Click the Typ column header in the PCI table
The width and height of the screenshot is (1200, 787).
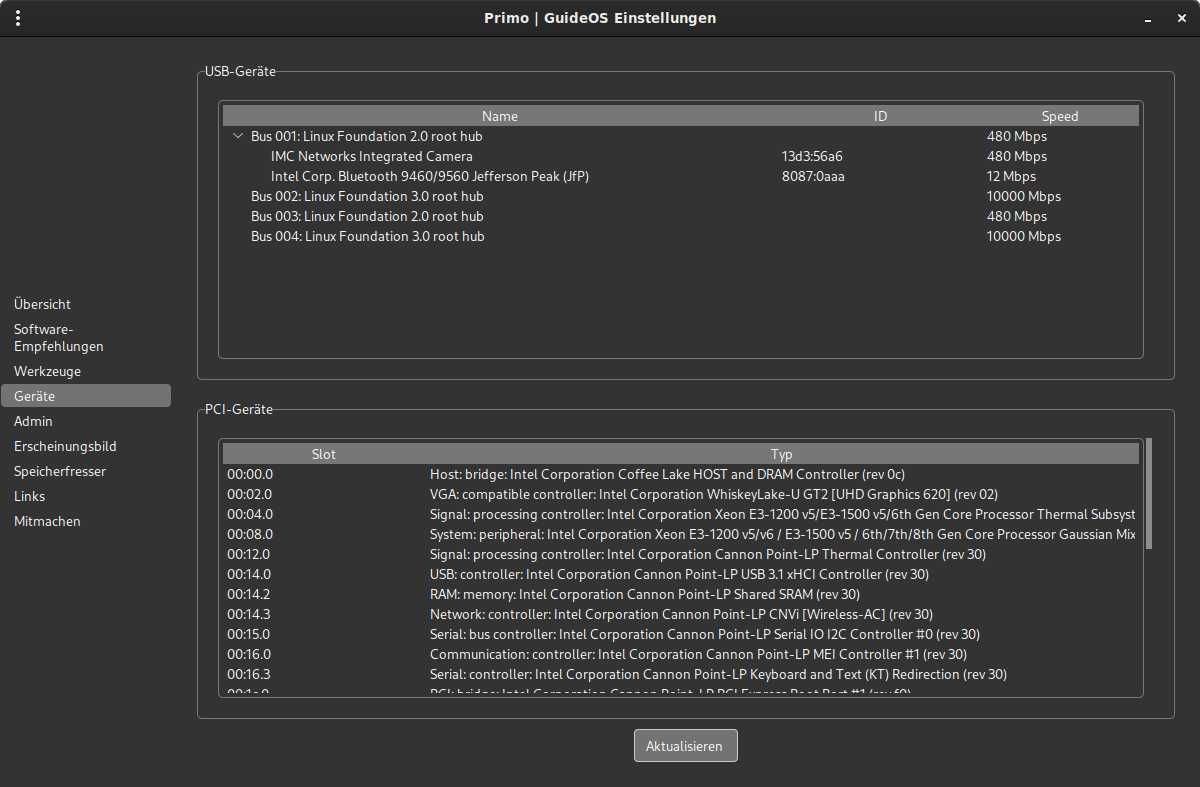781,454
